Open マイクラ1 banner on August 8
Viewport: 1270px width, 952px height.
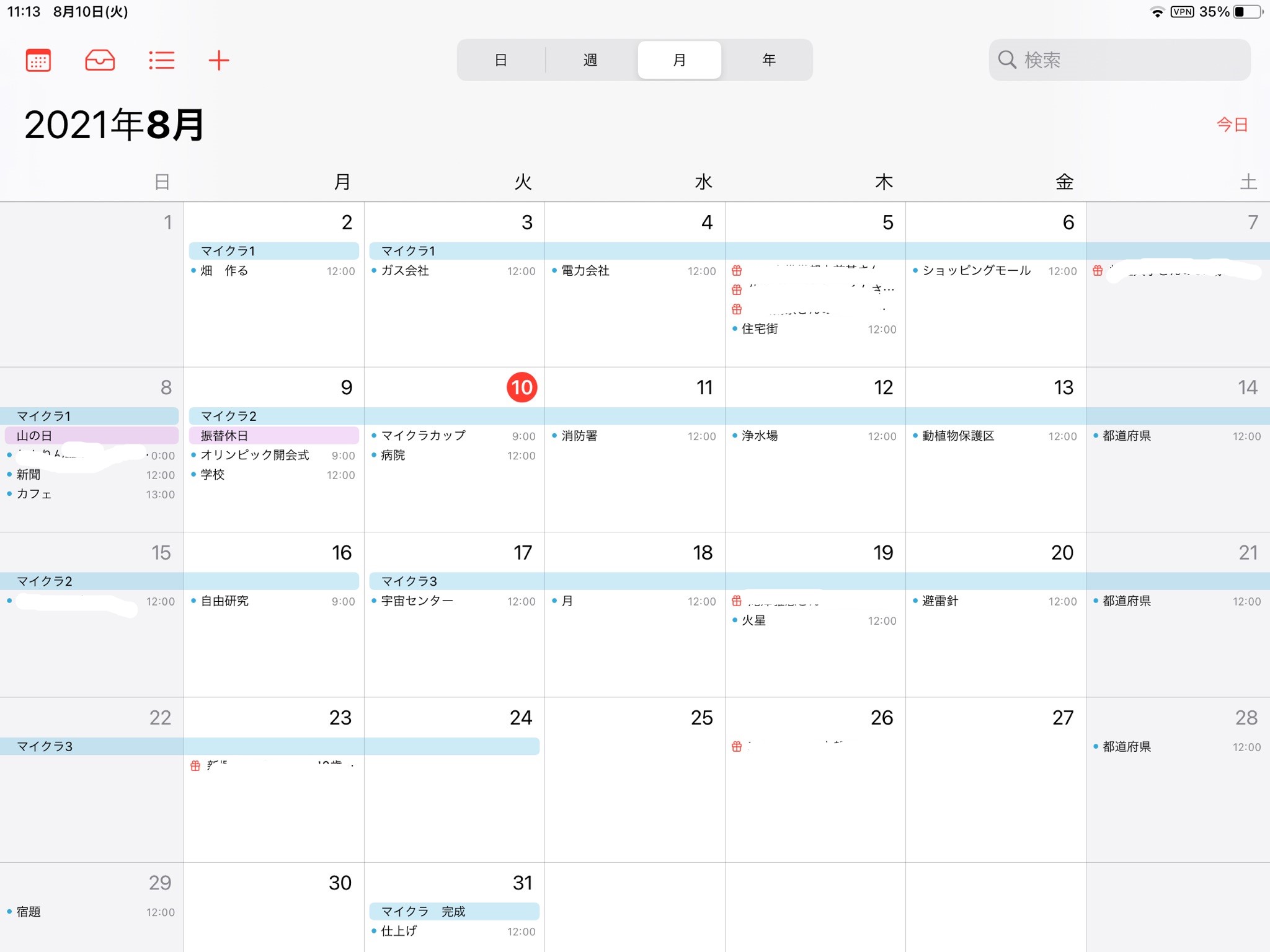90,416
